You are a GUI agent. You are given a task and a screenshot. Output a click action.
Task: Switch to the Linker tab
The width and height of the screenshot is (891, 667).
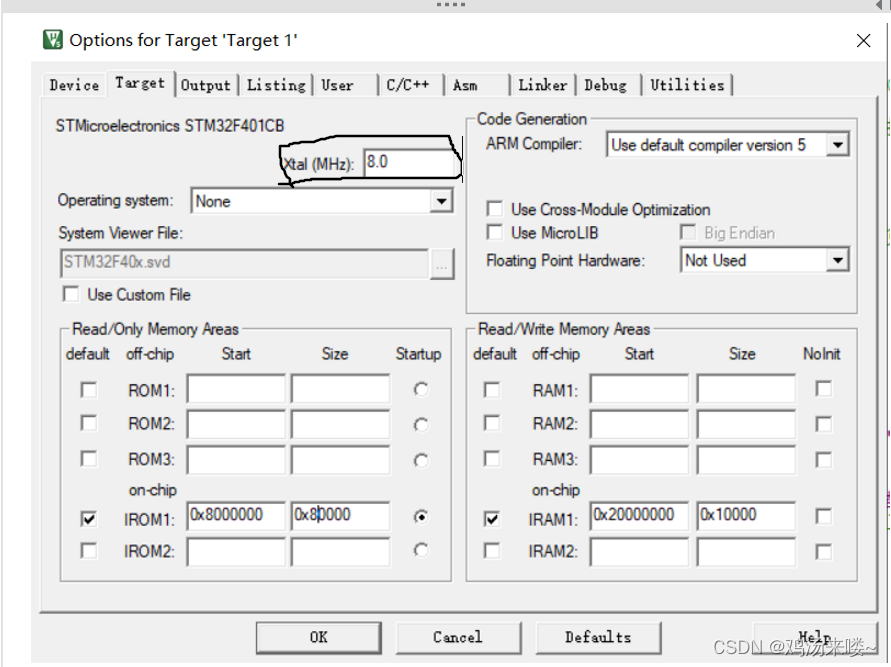click(543, 85)
